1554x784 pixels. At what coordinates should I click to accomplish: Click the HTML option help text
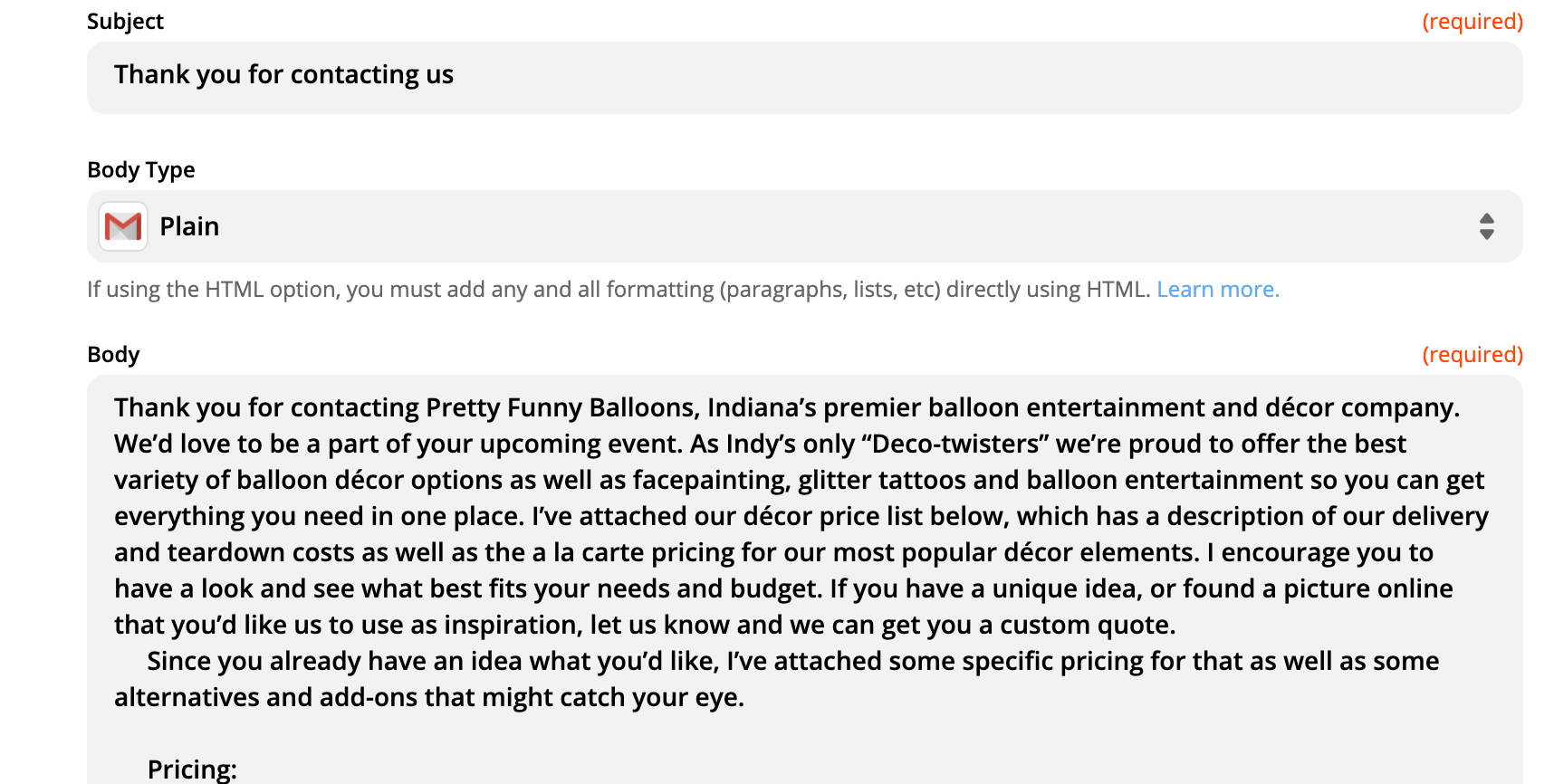620,290
